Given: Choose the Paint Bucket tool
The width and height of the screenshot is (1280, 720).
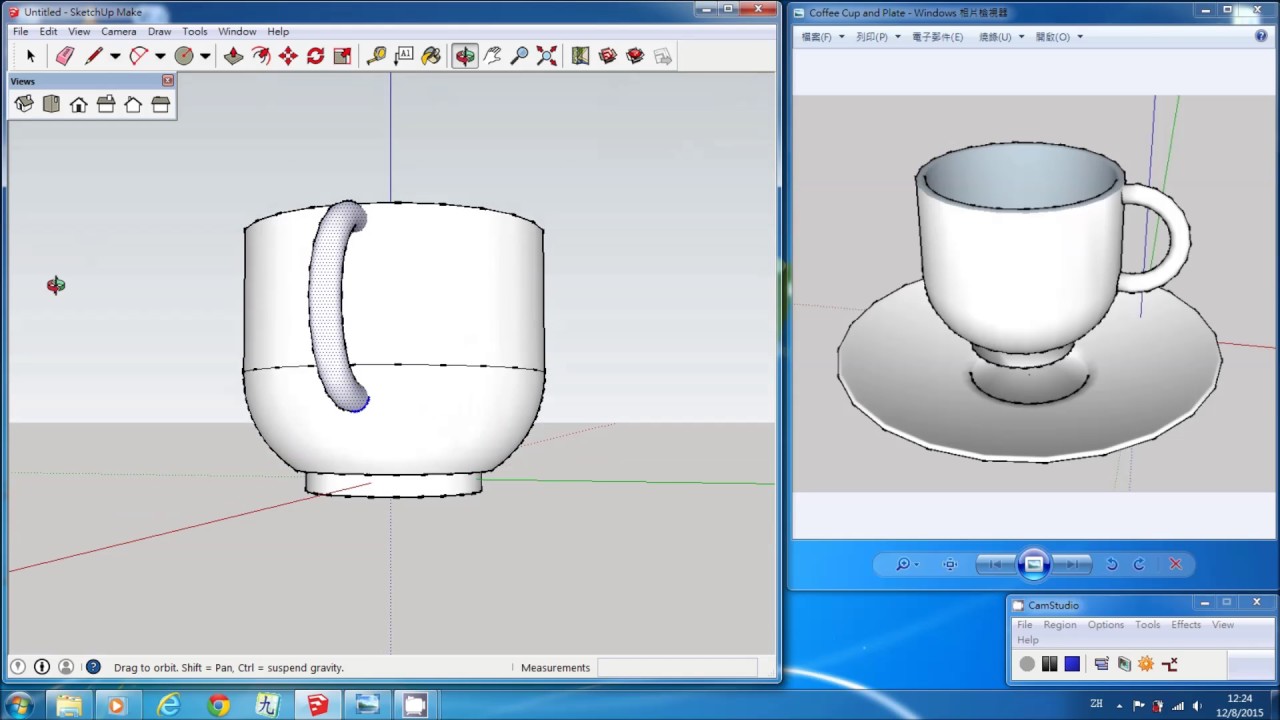Looking at the screenshot, I should (x=431, y=56).
